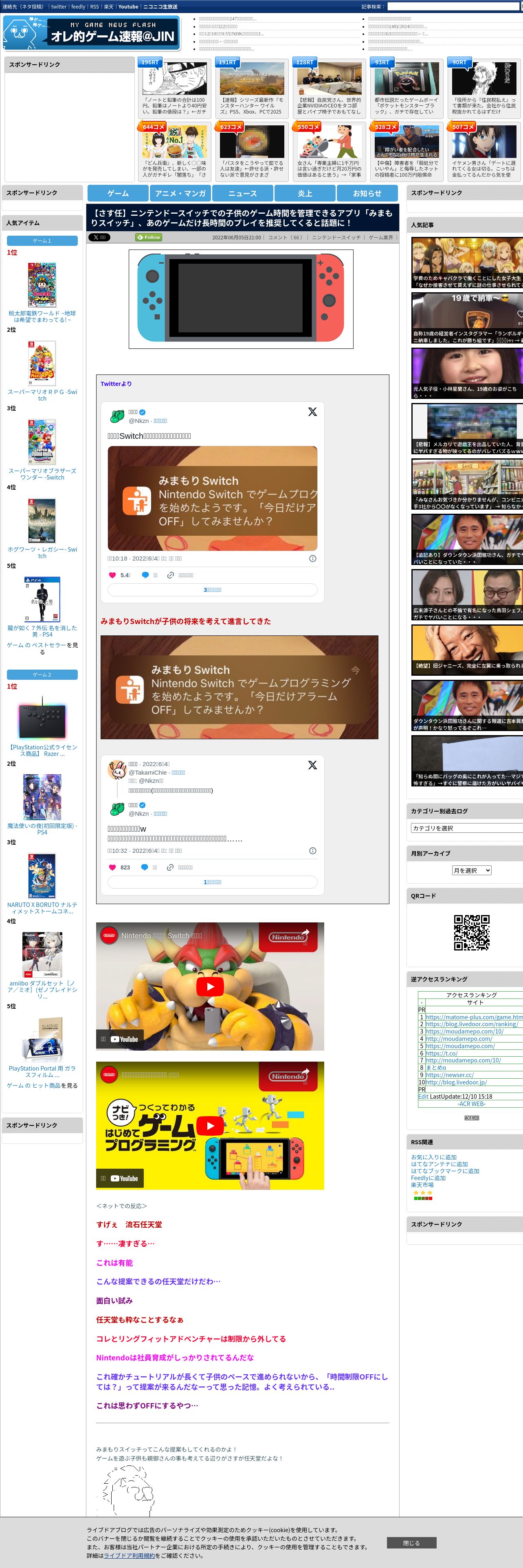Click the PlayStation Portal ガラスフィルム link
Screen dimensions: 523x1568
[x=42, y=1071]
